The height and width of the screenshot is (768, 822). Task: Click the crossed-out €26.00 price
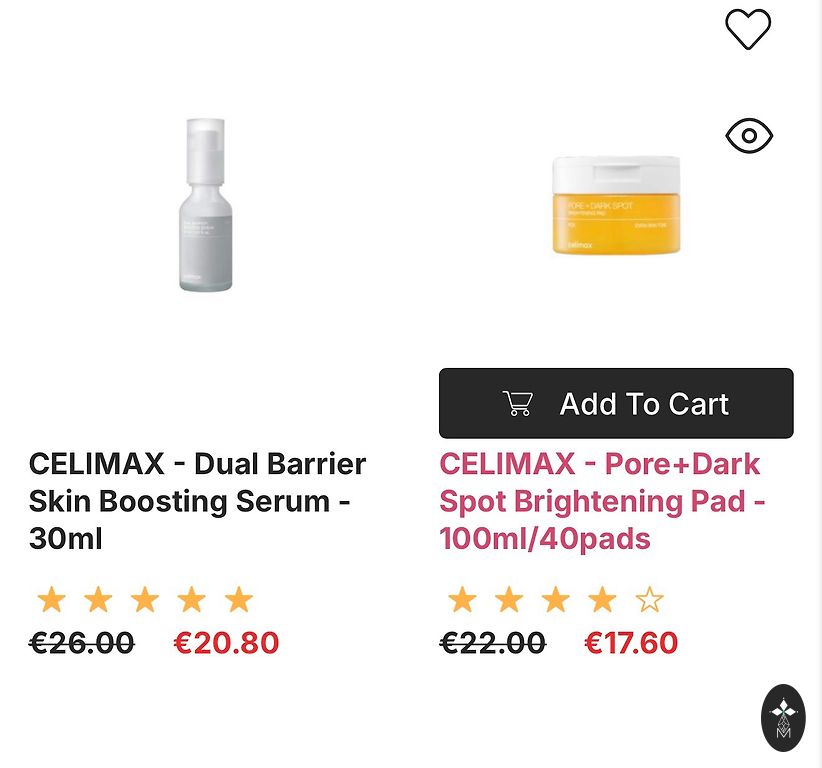pos(82,643)
